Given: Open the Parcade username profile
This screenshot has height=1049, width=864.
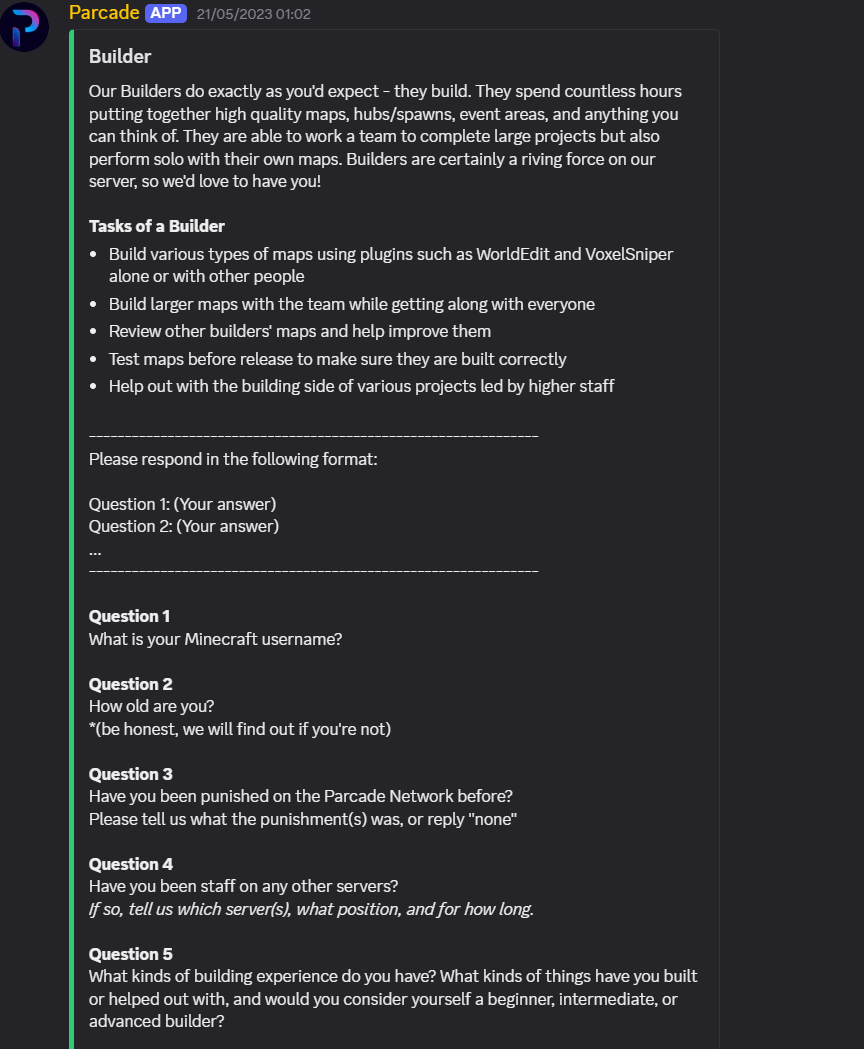Looking at the screenshot, I should click(104, 13).
